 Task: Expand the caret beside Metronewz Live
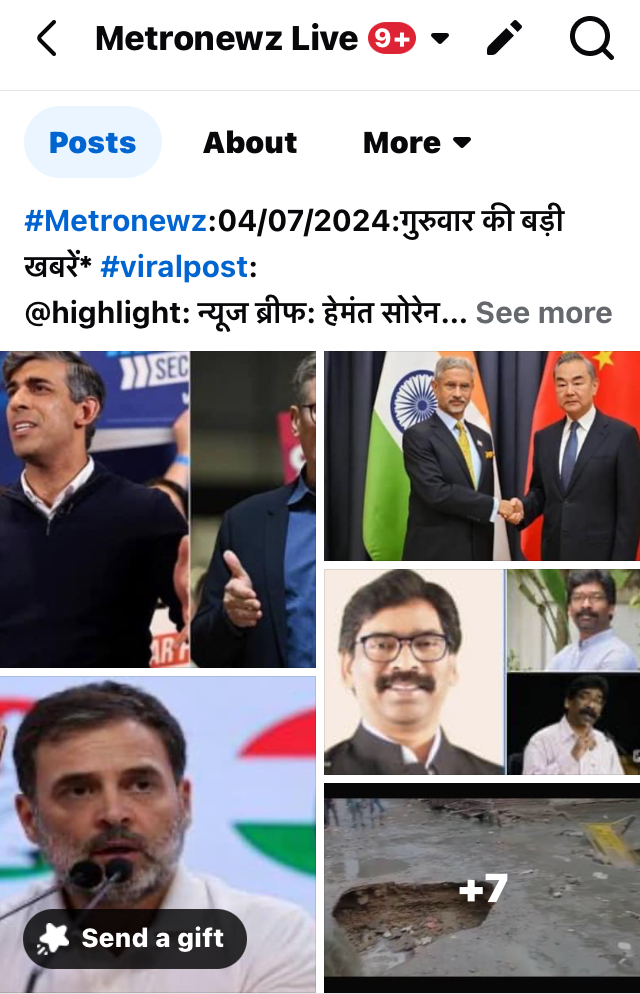[440, 39]
